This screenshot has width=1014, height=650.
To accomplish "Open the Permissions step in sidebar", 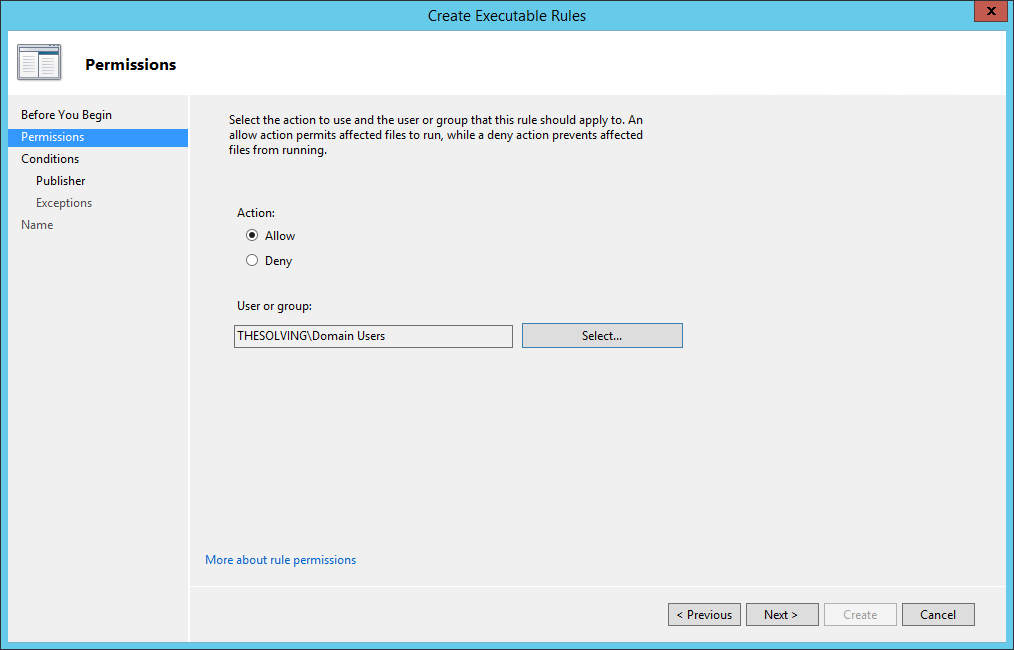I will pyautogui.click(x=98, y=137).
